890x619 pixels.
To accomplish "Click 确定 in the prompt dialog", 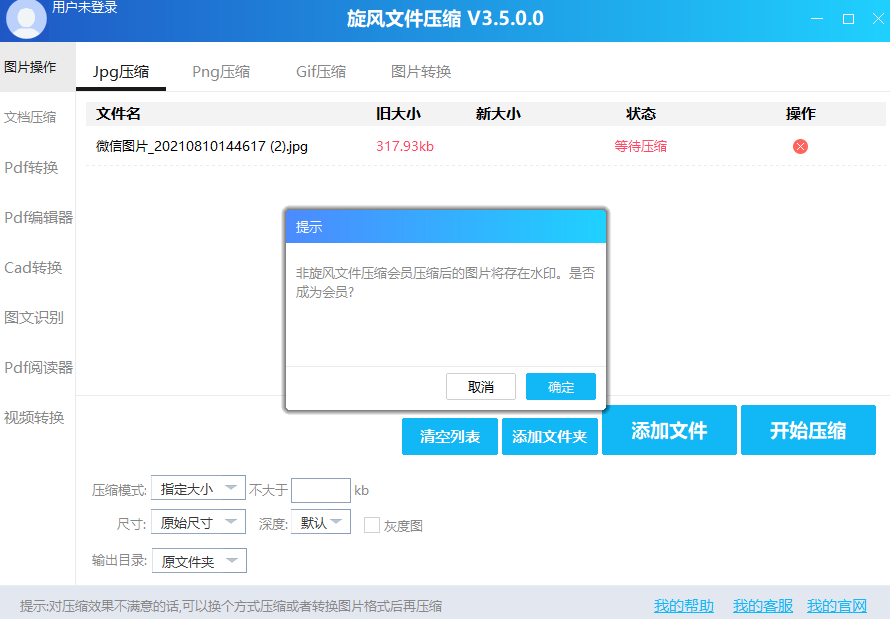I will pos(561,387).
